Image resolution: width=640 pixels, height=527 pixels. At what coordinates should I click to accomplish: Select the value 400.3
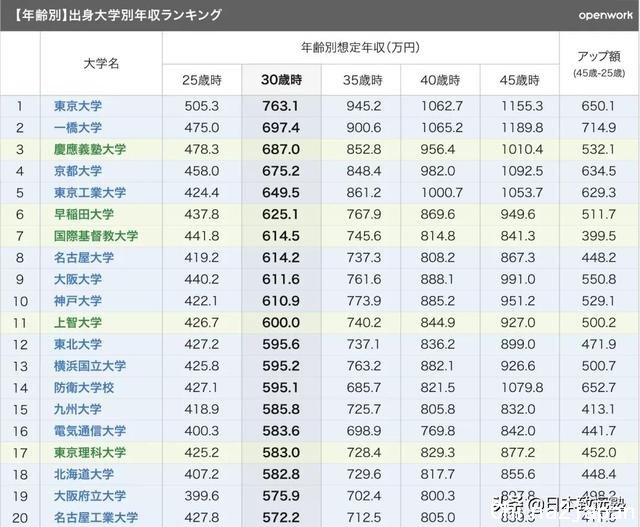tap(201, 431)
